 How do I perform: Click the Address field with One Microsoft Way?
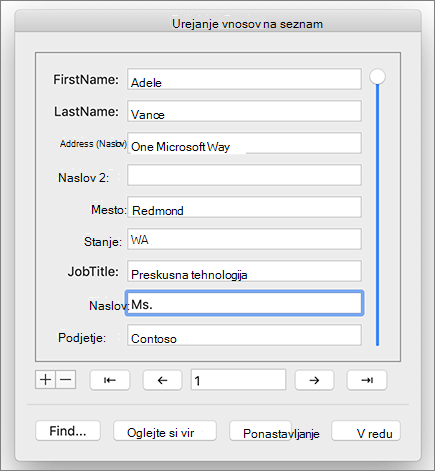pyautogui.click(x=244, y=143)
